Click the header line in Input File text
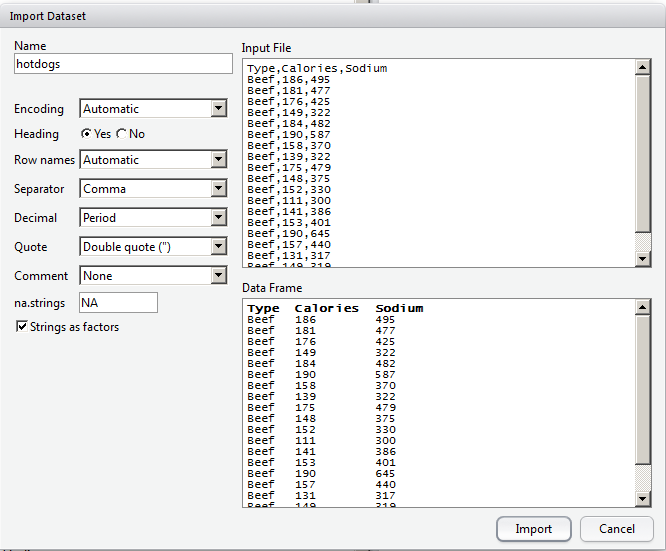 click(317, 69)
